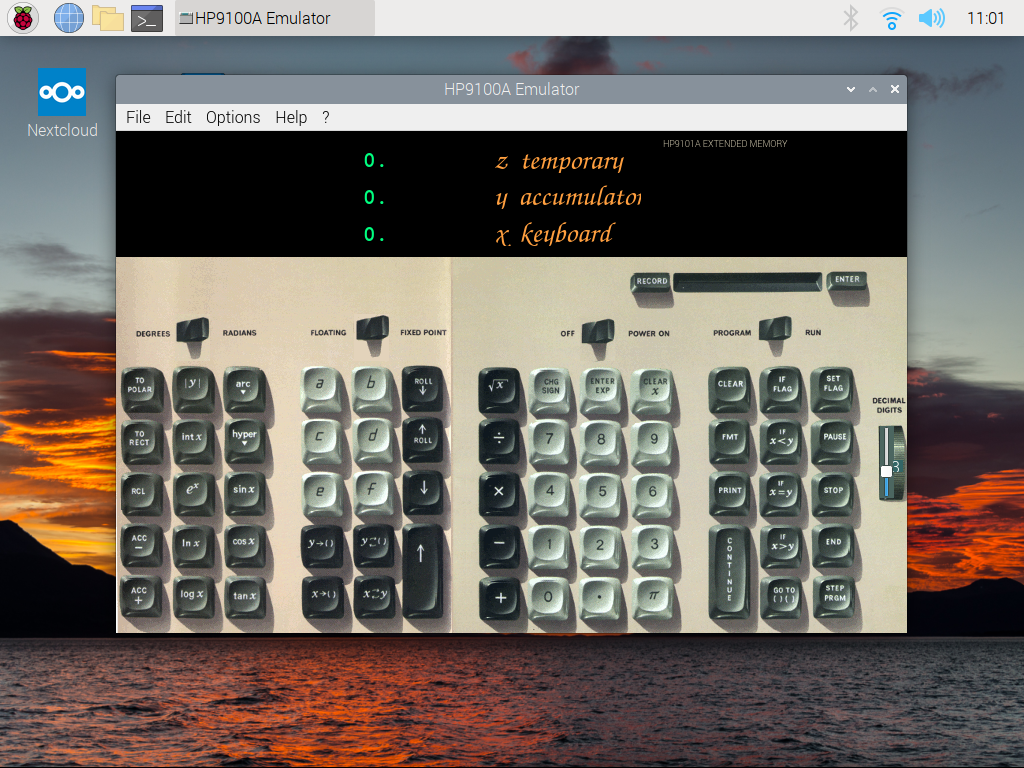
Task: Click the PRINT key
Action: [729, 492]
